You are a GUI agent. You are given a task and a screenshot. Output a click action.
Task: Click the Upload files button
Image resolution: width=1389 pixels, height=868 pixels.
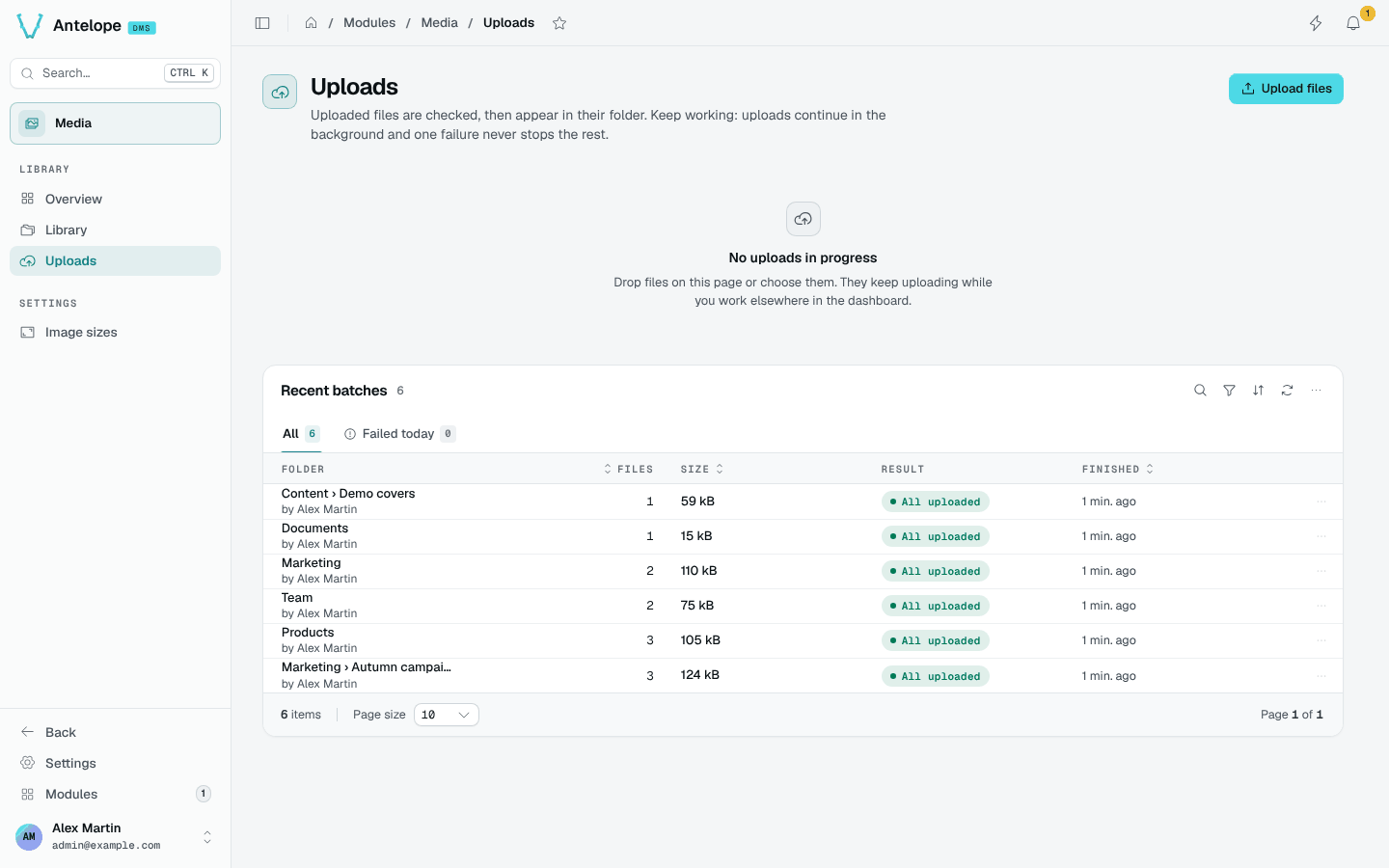click(1286, 89)
